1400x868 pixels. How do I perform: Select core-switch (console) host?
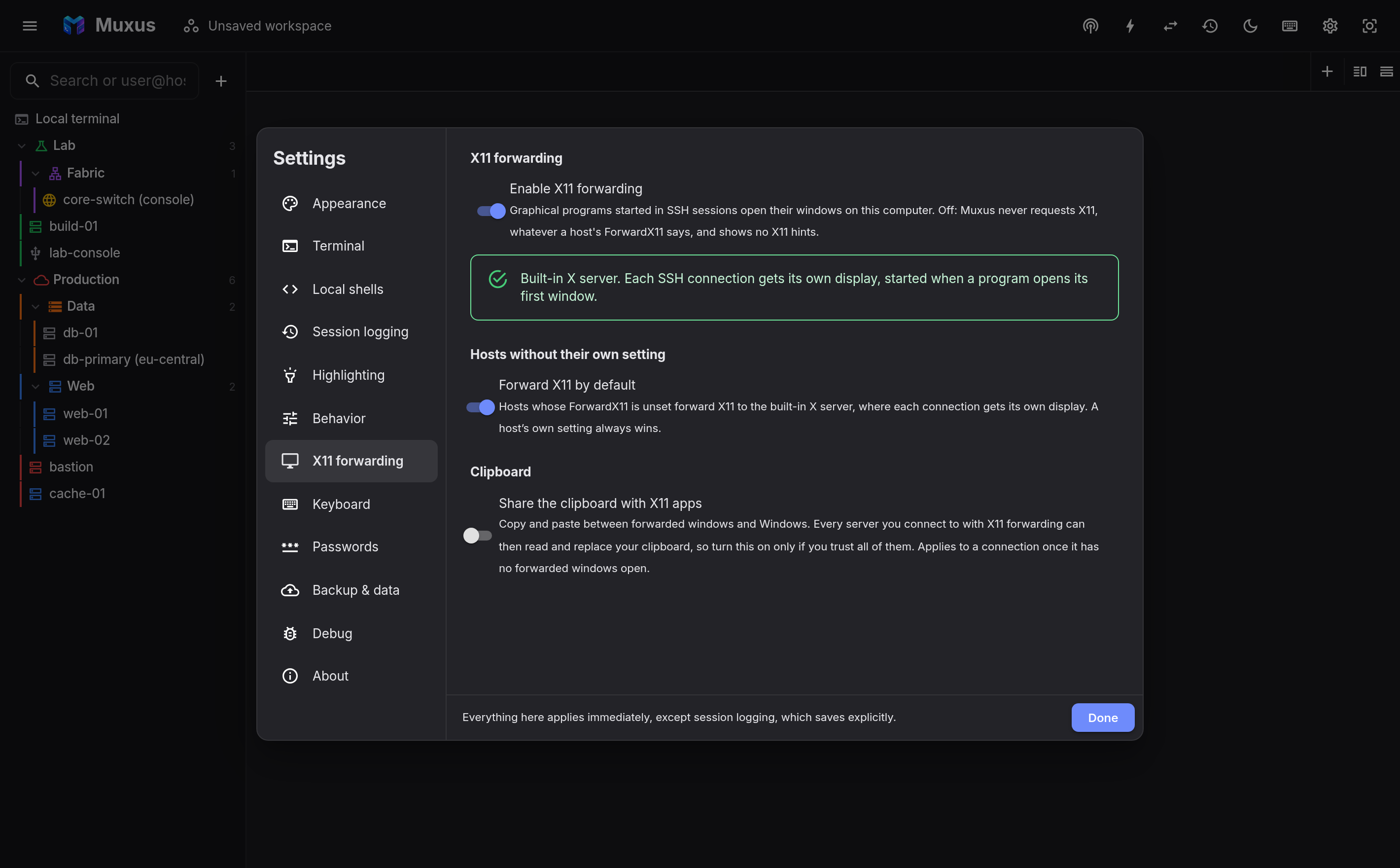coord(129,200)
